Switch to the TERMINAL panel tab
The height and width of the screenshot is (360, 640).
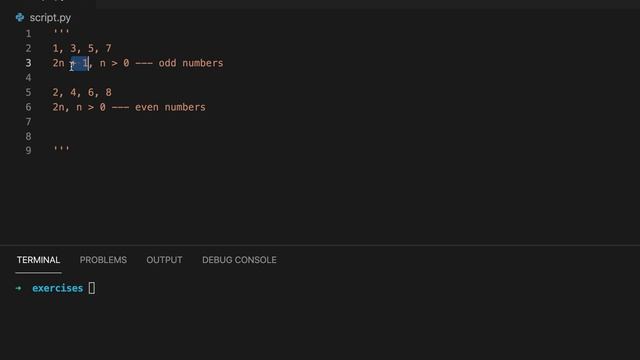[x=38, y=260]
